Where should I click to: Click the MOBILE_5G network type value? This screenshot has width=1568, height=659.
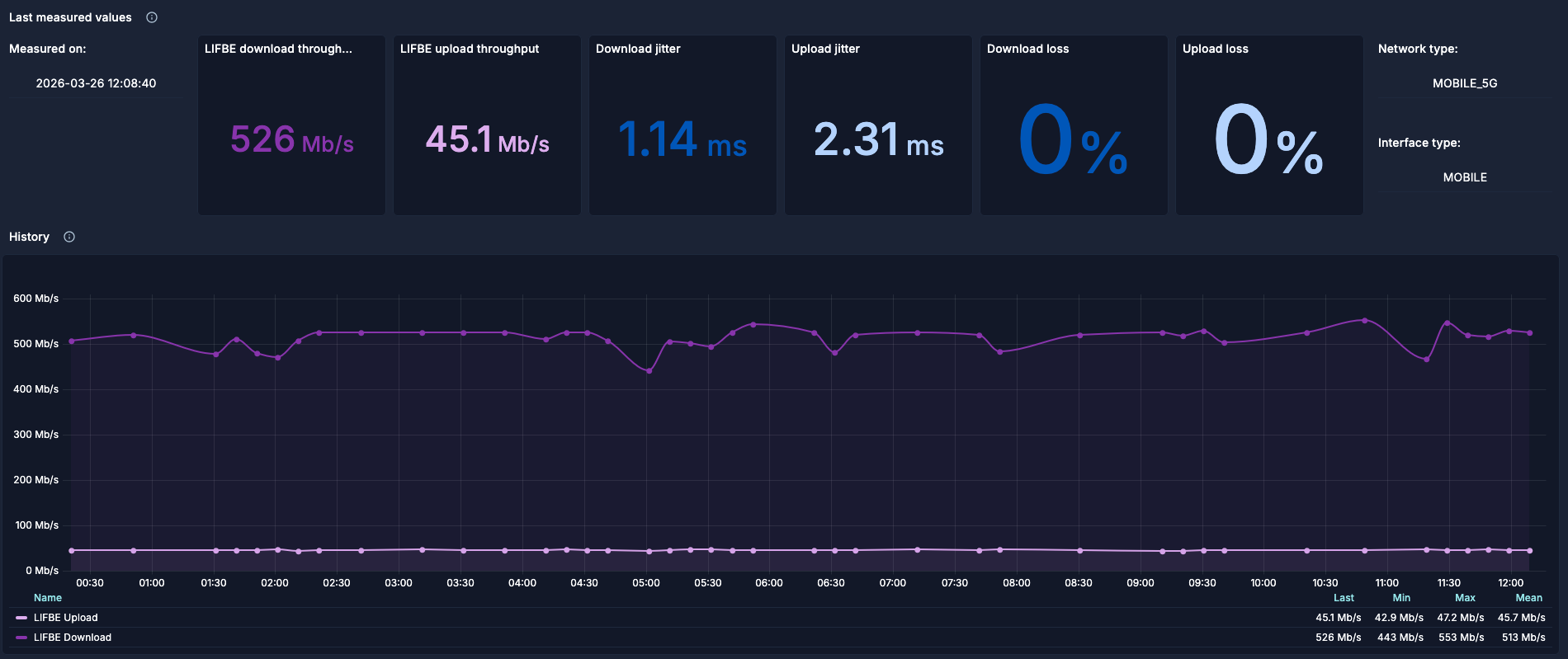coord(1465,83)
